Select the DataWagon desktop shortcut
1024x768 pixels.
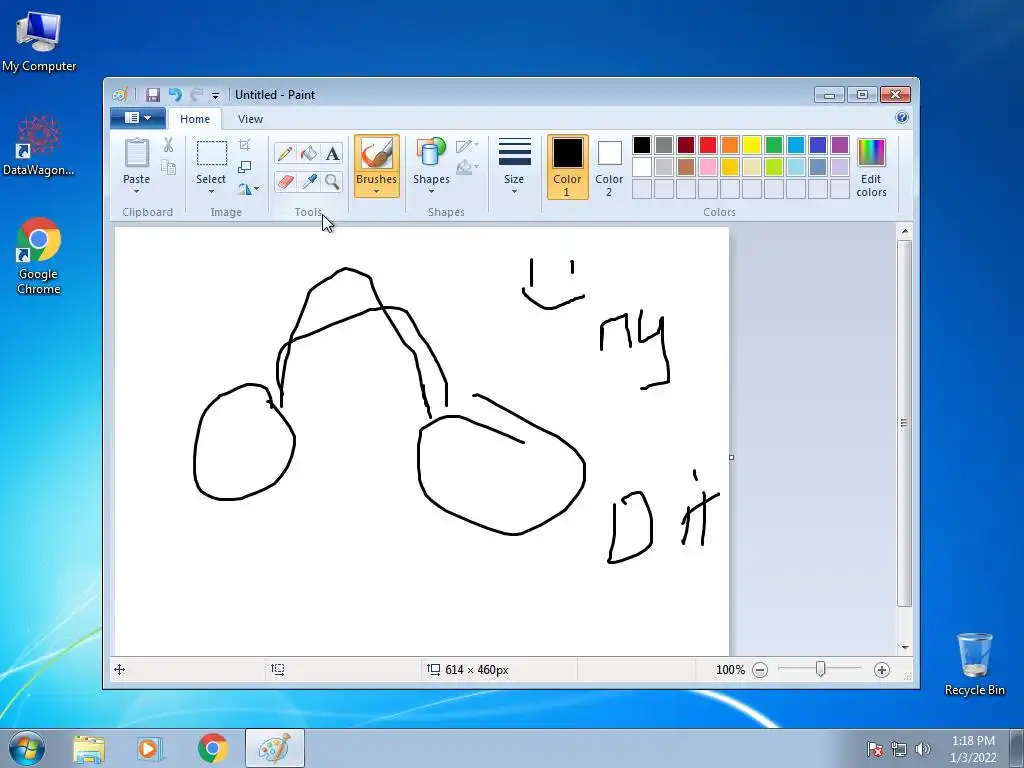pos(39,146)
